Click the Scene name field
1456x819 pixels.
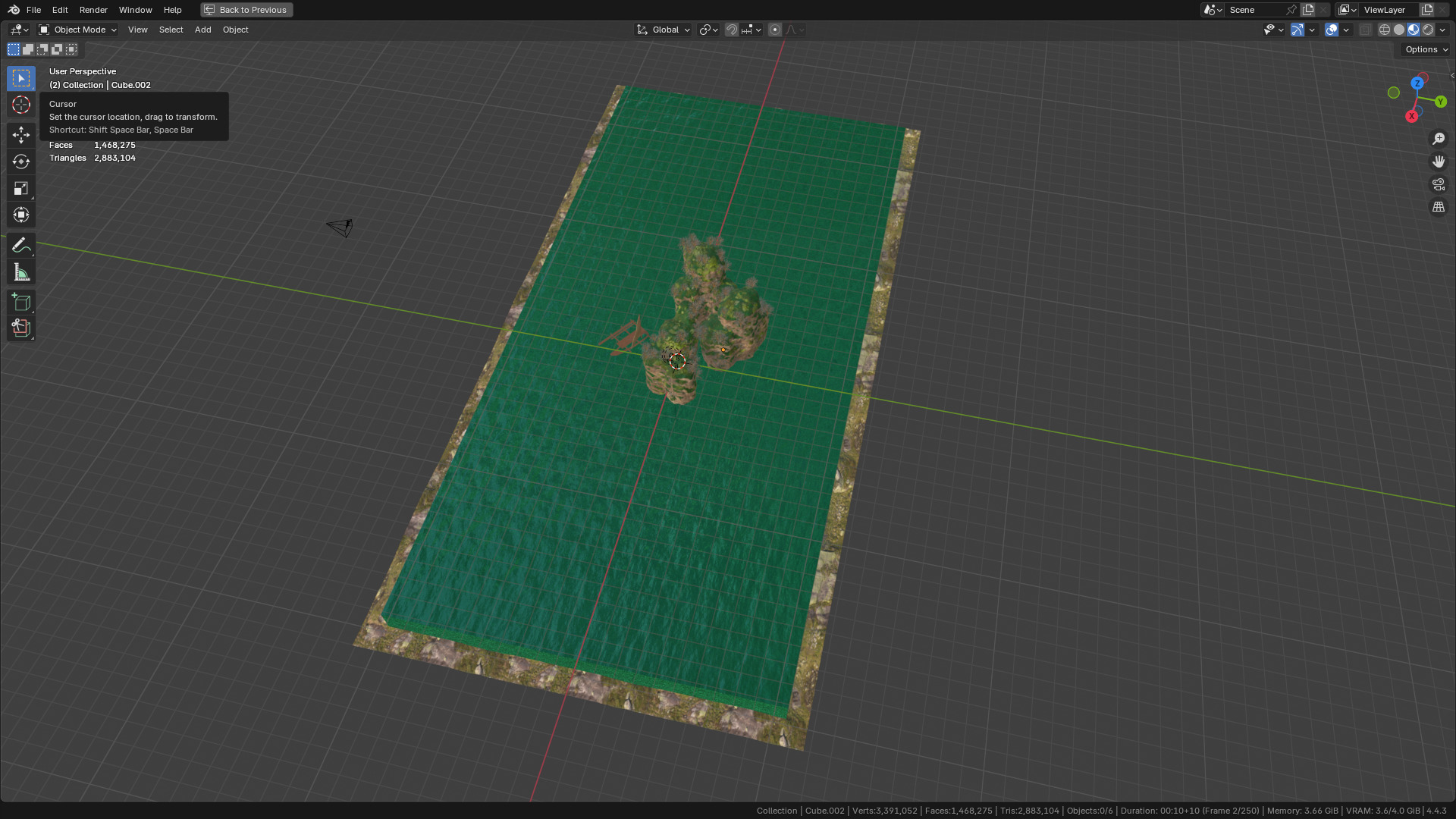coord(1255,10)
